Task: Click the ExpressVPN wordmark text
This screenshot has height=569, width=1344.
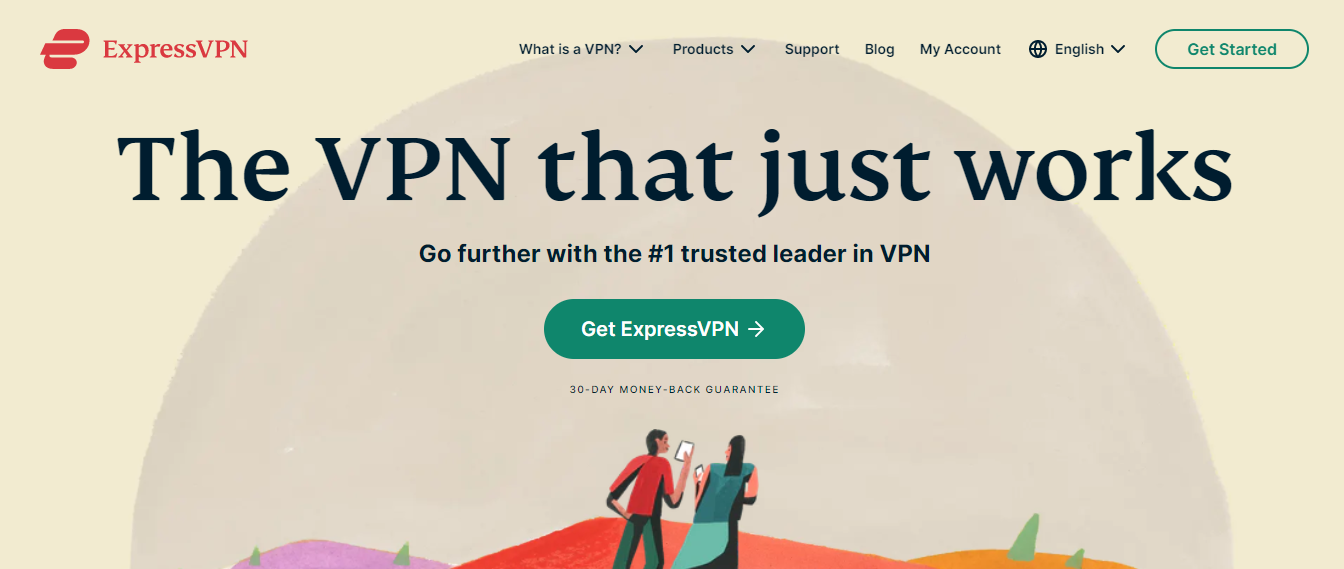Action: tap(175, 49)
